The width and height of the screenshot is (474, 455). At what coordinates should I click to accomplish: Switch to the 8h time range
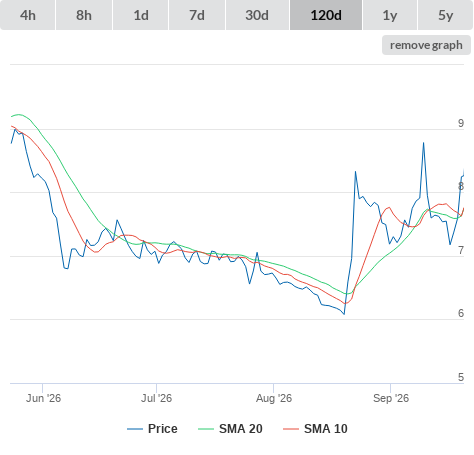coord(84,15)
